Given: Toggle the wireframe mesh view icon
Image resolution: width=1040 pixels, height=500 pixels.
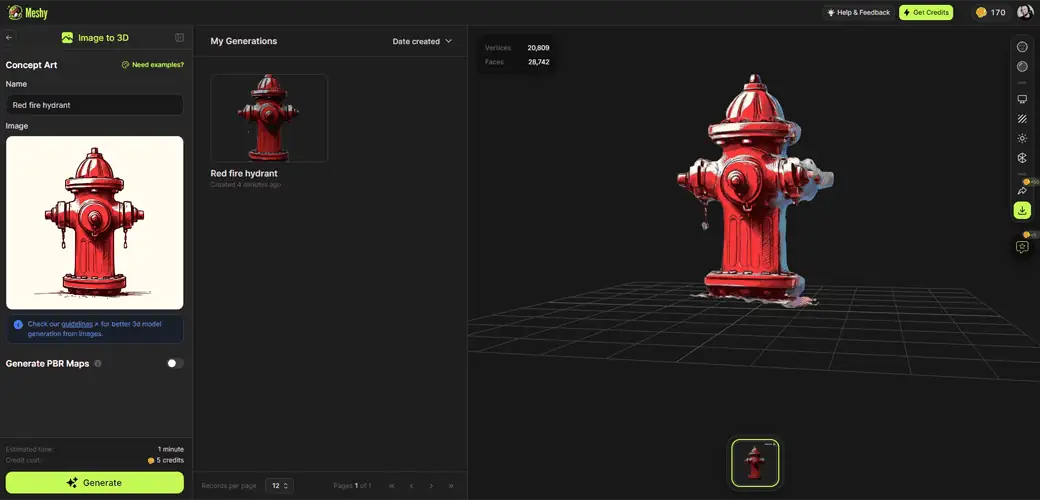Looking at the screenshot, I should [x=1022, y=158].
